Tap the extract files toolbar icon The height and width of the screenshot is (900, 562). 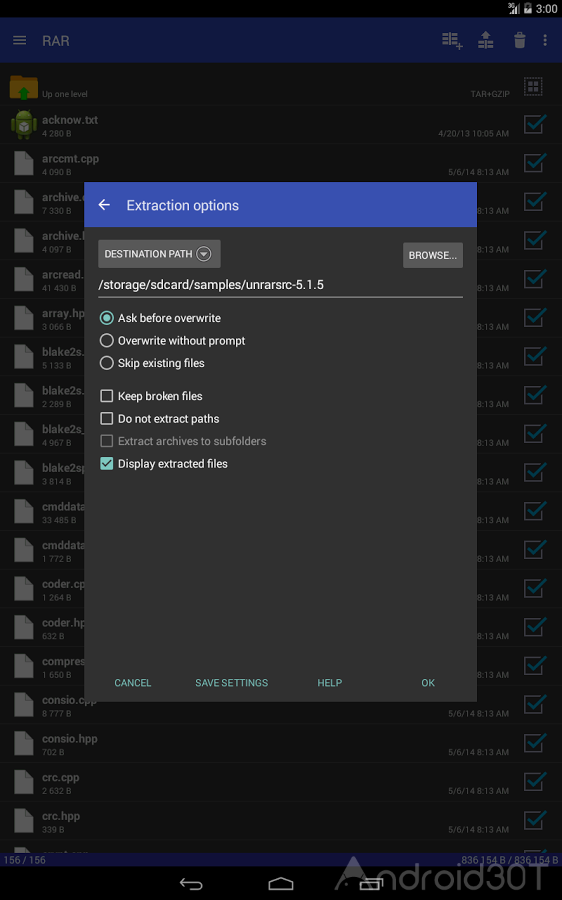click(486, 40)
